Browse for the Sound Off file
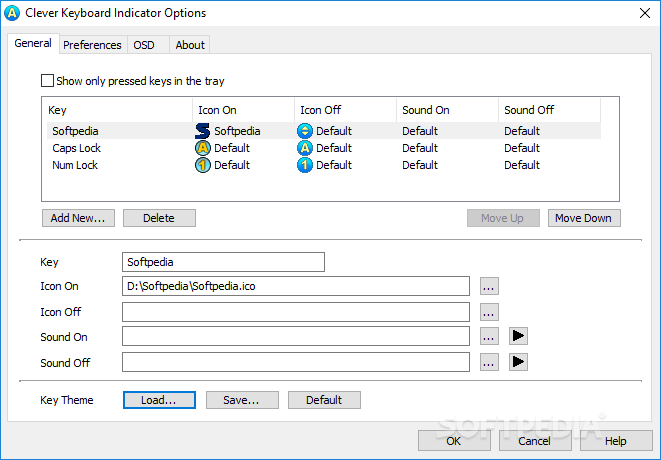The height and width of the screenshot is (460, 661). click(489, 362)
